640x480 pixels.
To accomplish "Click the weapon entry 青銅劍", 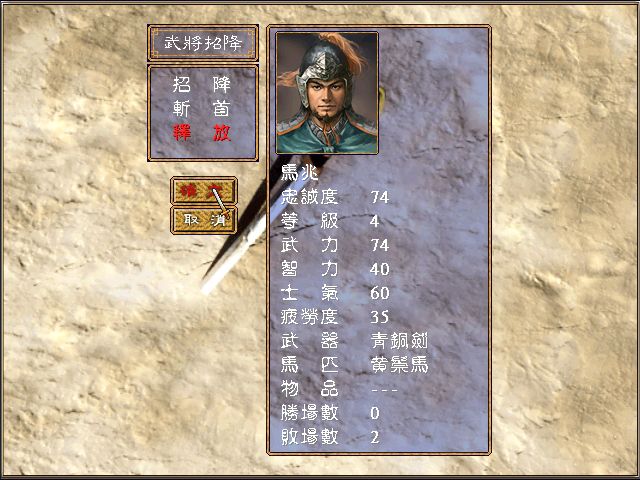I will (x=399, y=341).
